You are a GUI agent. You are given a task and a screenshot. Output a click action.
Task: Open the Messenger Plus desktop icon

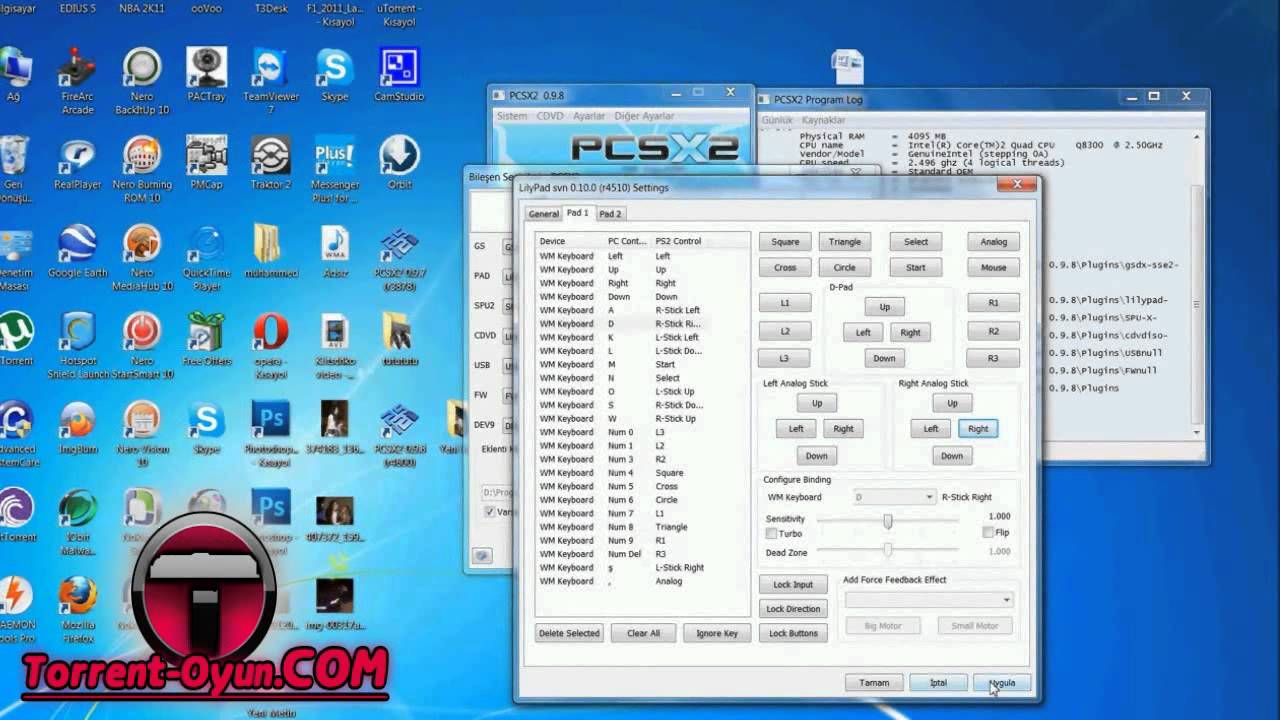(334, 169)
